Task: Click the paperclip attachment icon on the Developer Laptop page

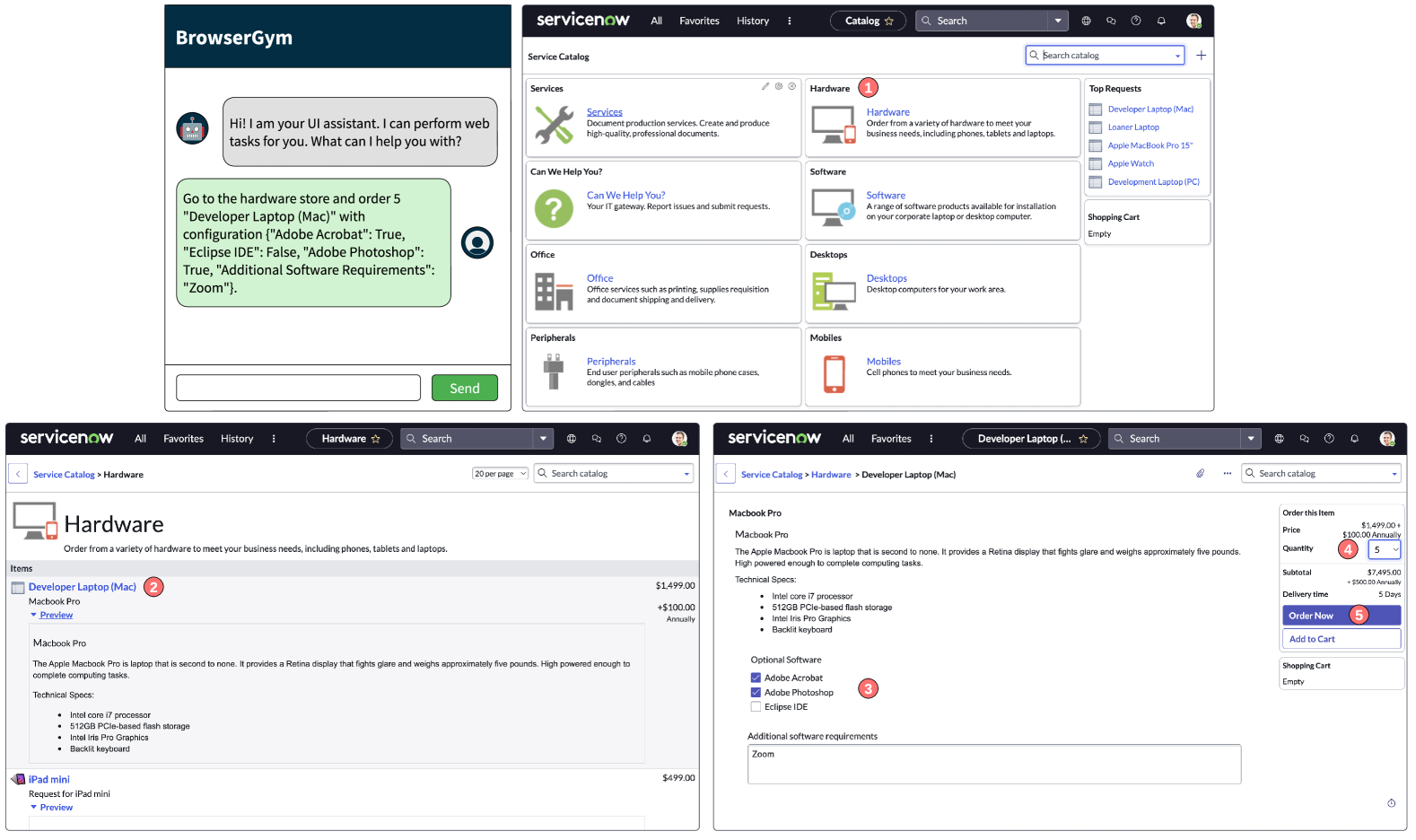Action: (x=1200, y=473)
